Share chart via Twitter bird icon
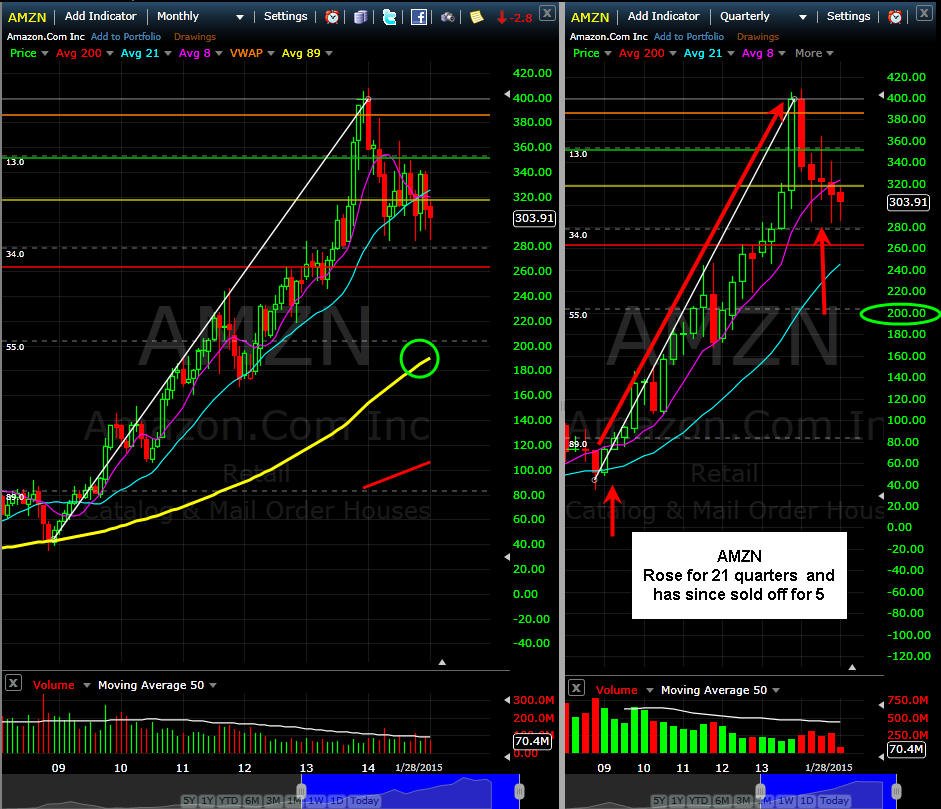Screen dimensions: 941x809 coord(389,17)
